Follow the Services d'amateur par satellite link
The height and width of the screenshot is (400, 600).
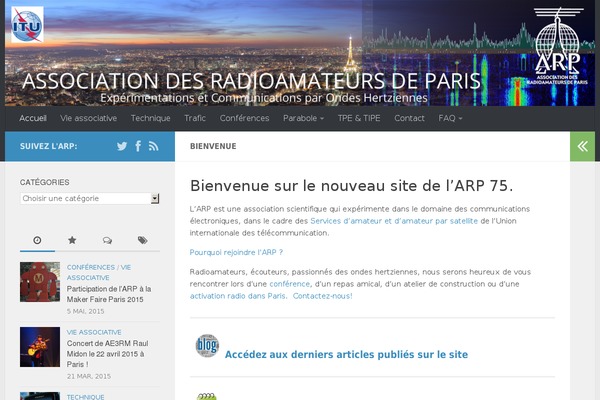point(394,221)
